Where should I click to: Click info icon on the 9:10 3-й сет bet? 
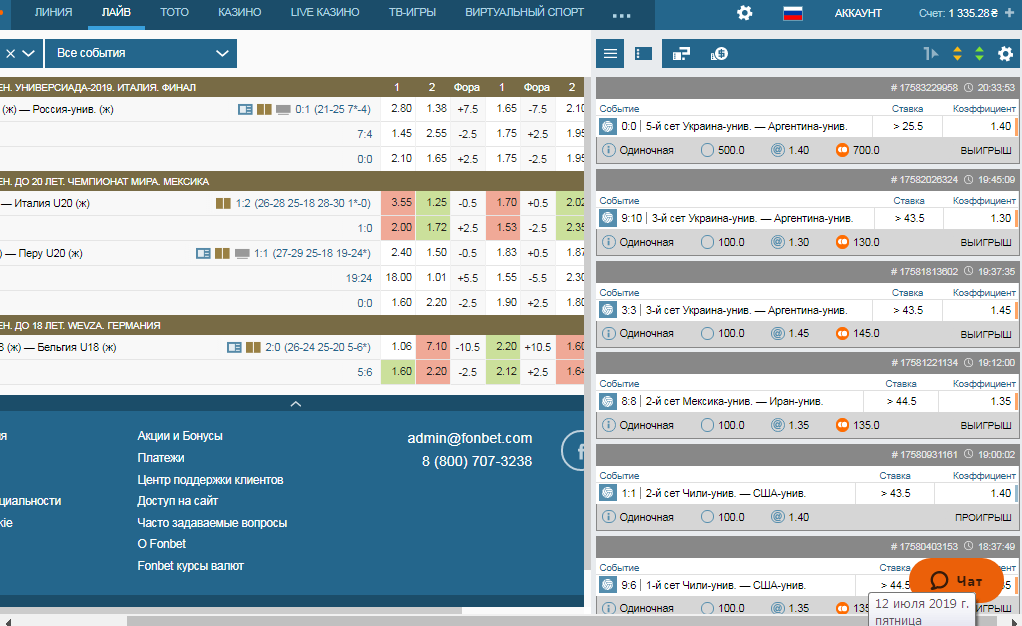(608, 242)
